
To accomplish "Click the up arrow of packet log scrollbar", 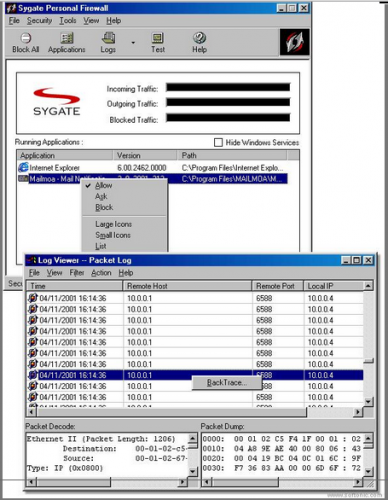I will coord(368,286).
